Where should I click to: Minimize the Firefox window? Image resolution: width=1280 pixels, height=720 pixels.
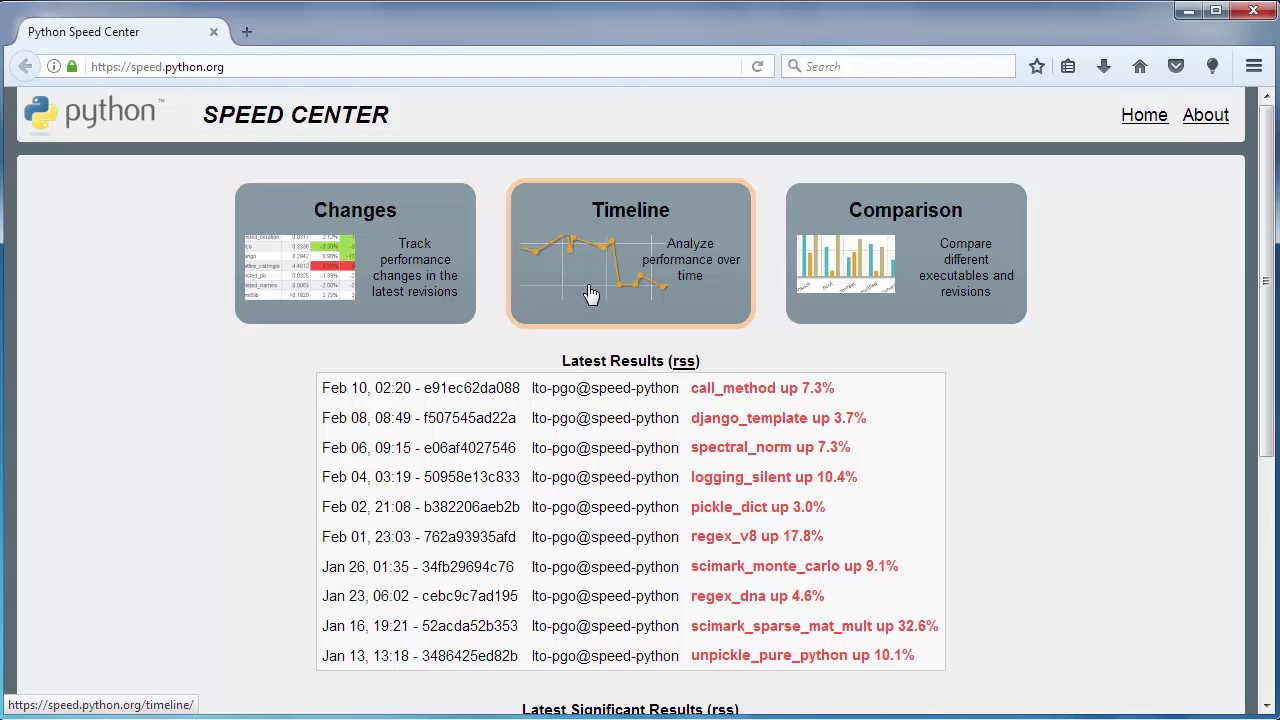point(1188,10)
